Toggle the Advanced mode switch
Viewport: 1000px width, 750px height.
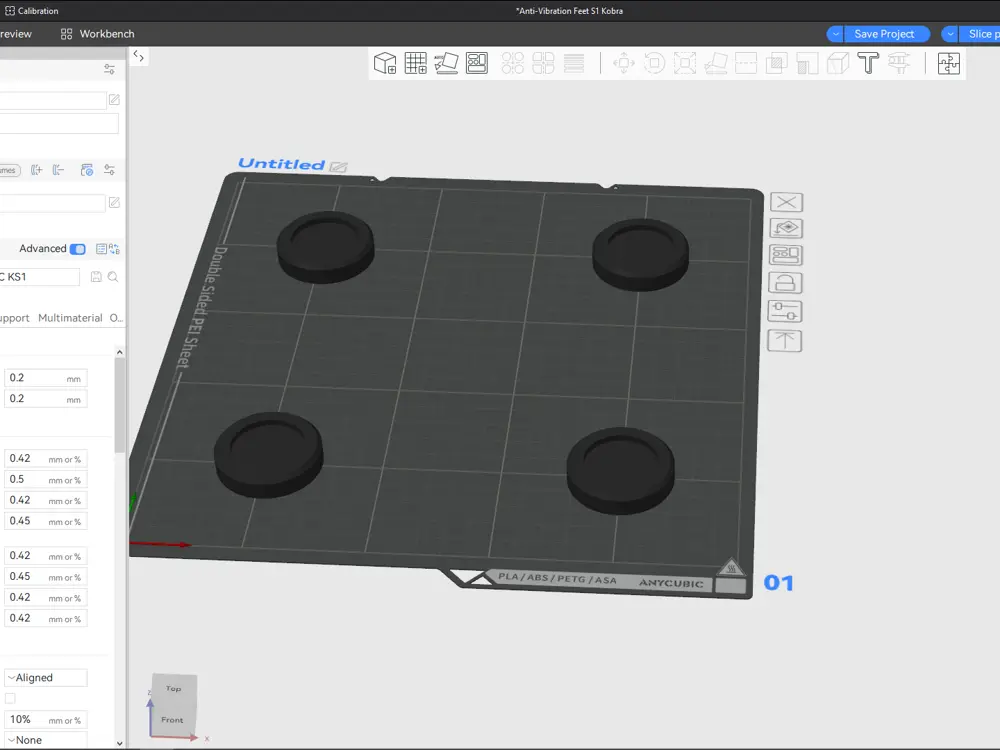point(78,249)
